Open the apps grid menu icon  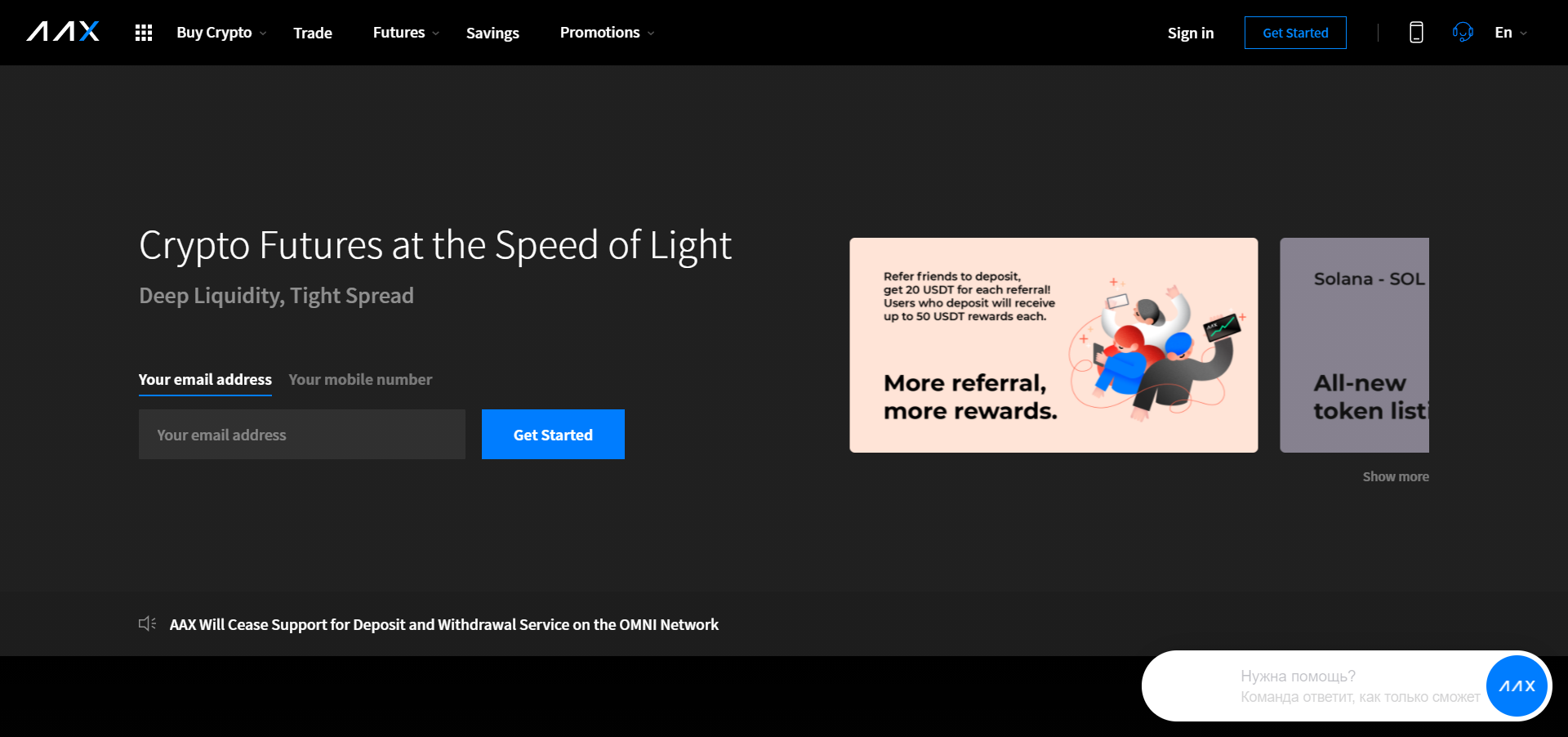(x=144, y=33)
